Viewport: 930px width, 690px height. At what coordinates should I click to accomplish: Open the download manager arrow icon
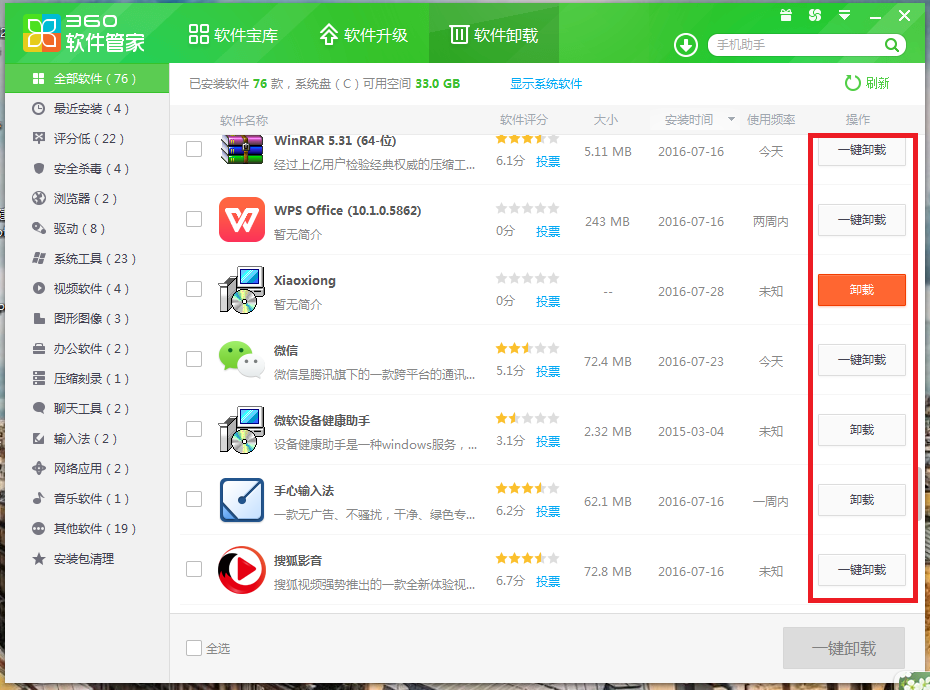[686, 45]
